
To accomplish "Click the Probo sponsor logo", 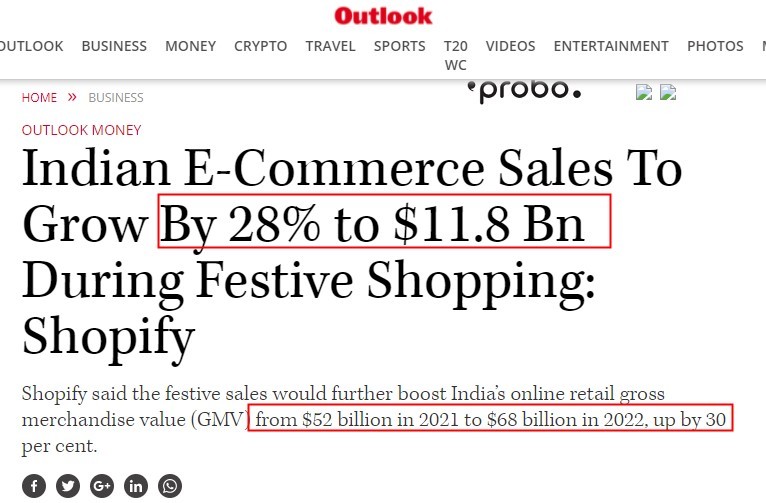I will coord(523,91).
